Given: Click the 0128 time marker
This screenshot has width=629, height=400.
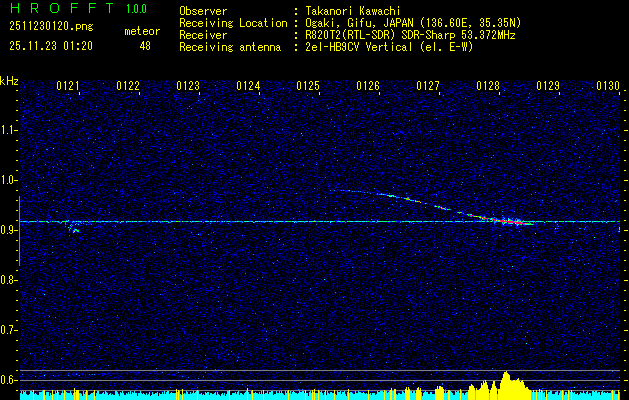Looking at the screenshot, I should (488, 87).
